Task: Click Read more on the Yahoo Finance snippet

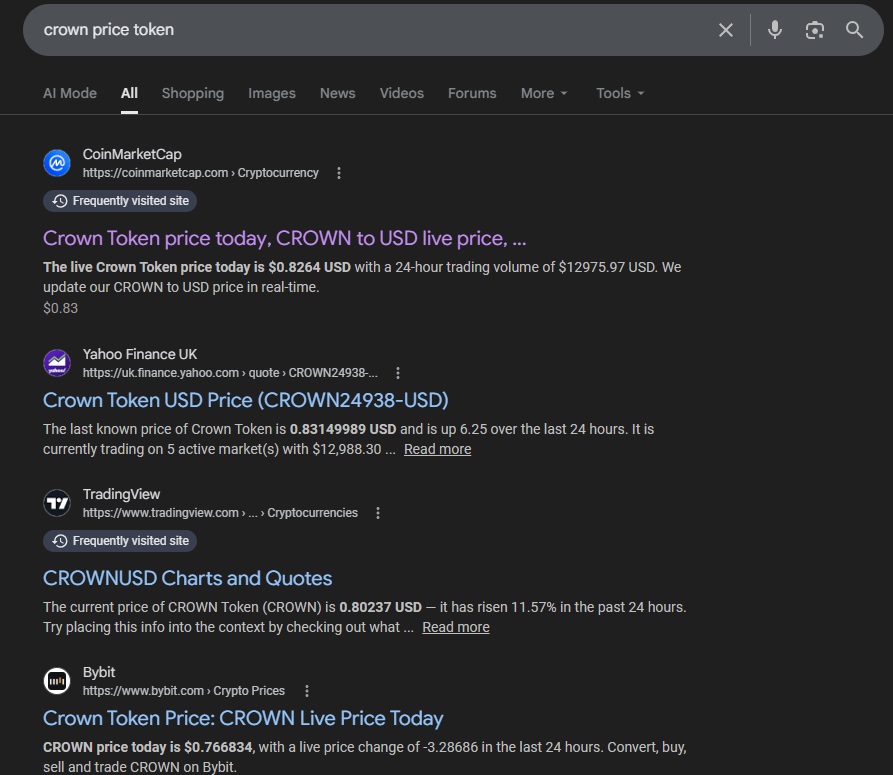Action: point(437,449)
